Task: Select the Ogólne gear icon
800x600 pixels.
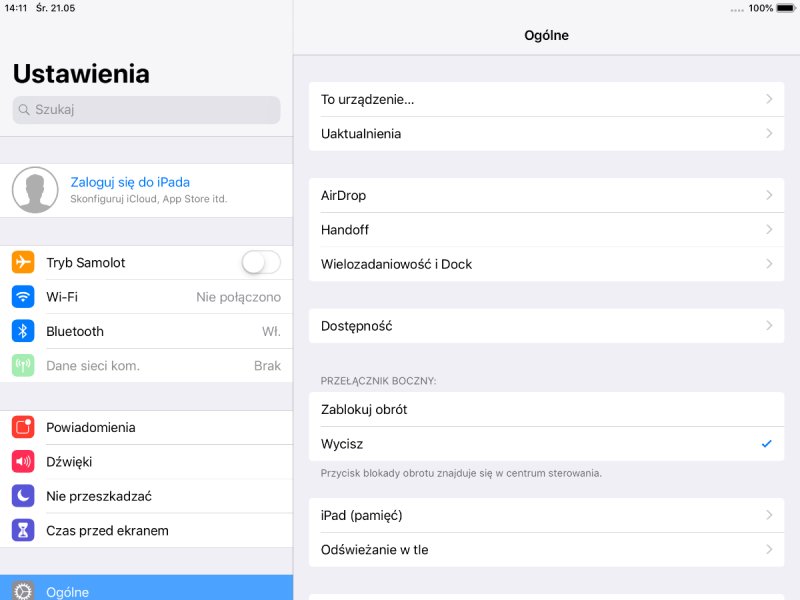Action: tap(23, 591)
